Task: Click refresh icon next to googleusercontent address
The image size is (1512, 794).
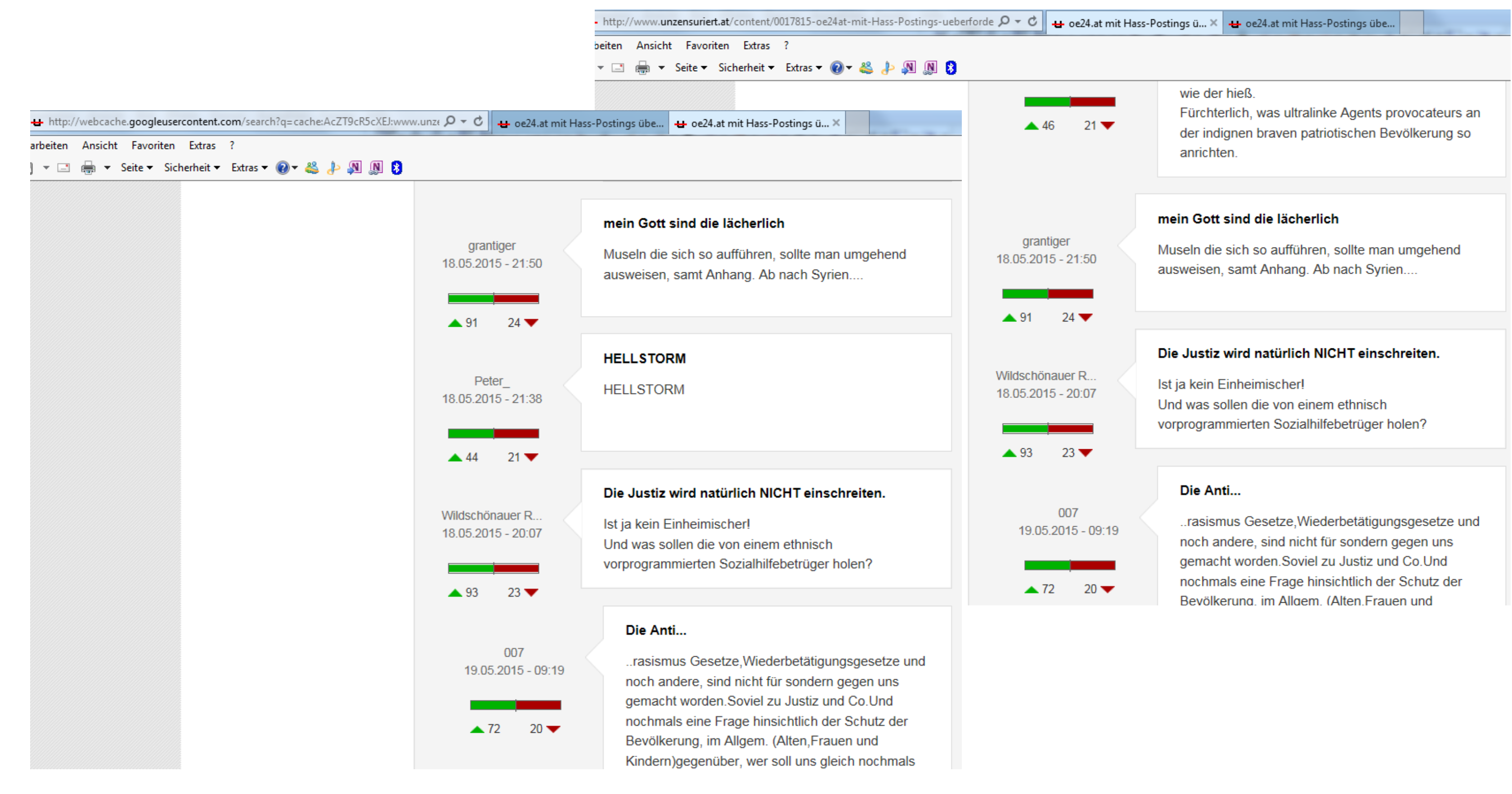Action: [x=478, y=122]
